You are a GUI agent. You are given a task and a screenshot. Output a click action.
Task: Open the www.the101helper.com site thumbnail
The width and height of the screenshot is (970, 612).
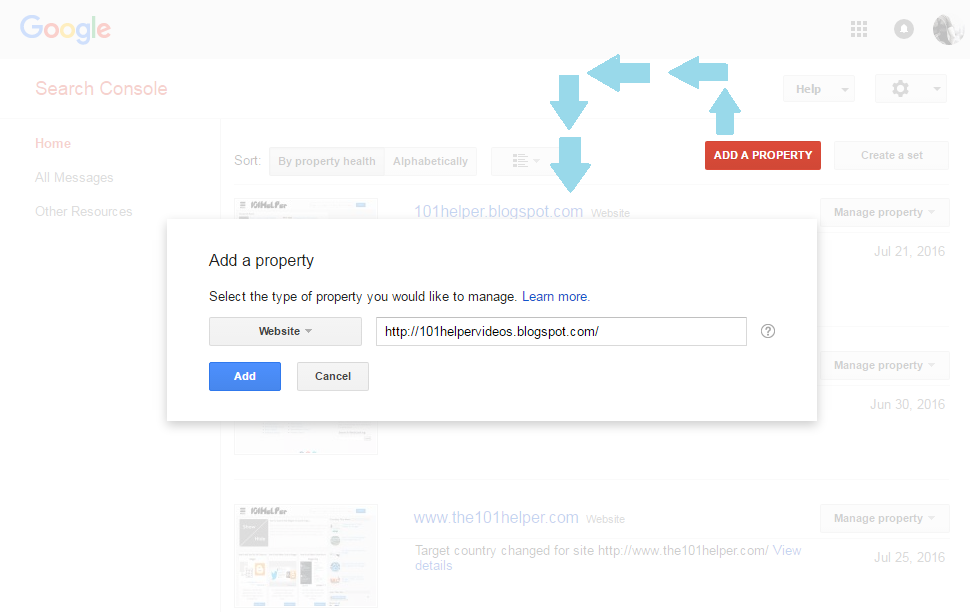(306, 556)
